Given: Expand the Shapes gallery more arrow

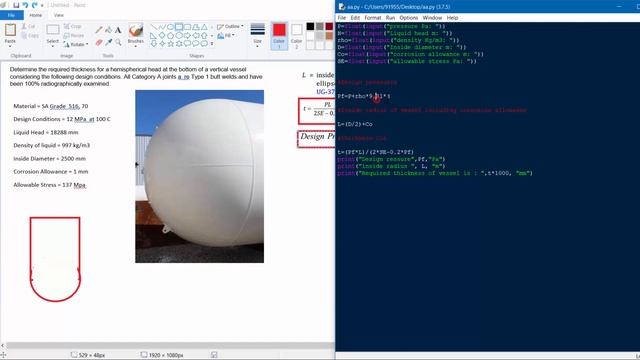Looking at the screenshot, I should [x=212, y=44].
